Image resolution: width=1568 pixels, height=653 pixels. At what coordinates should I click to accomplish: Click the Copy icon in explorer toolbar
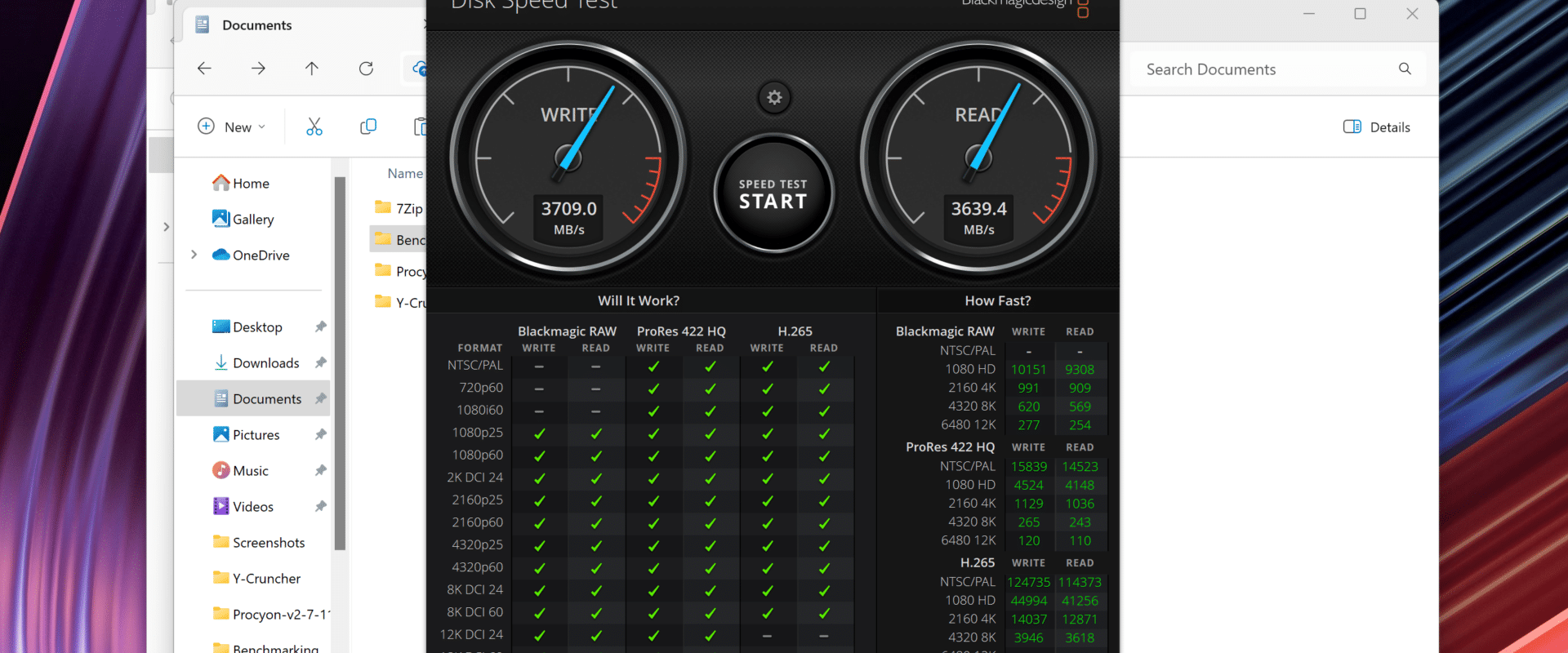click(368, 127)
